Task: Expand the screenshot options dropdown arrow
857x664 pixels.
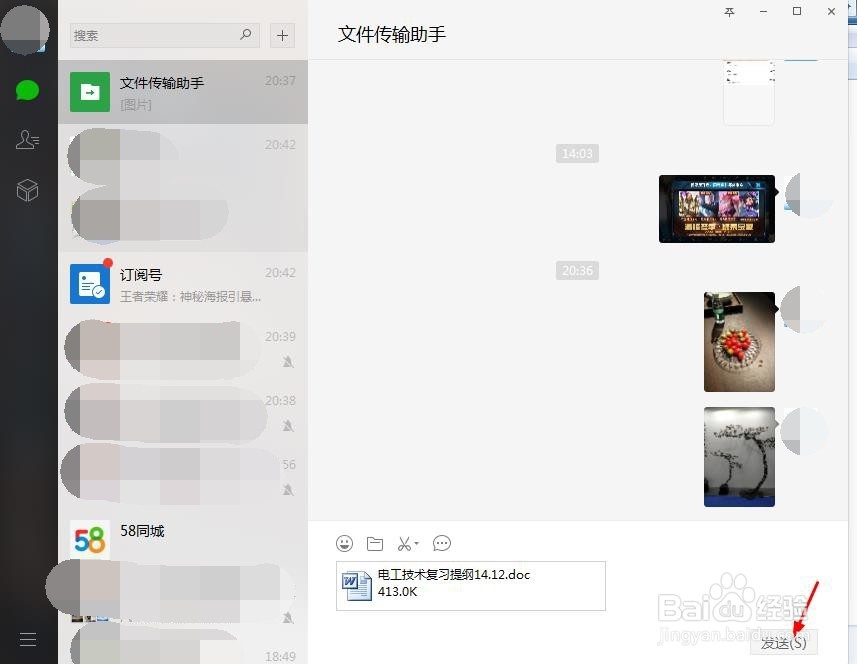Action: click(x=415, y=543)
